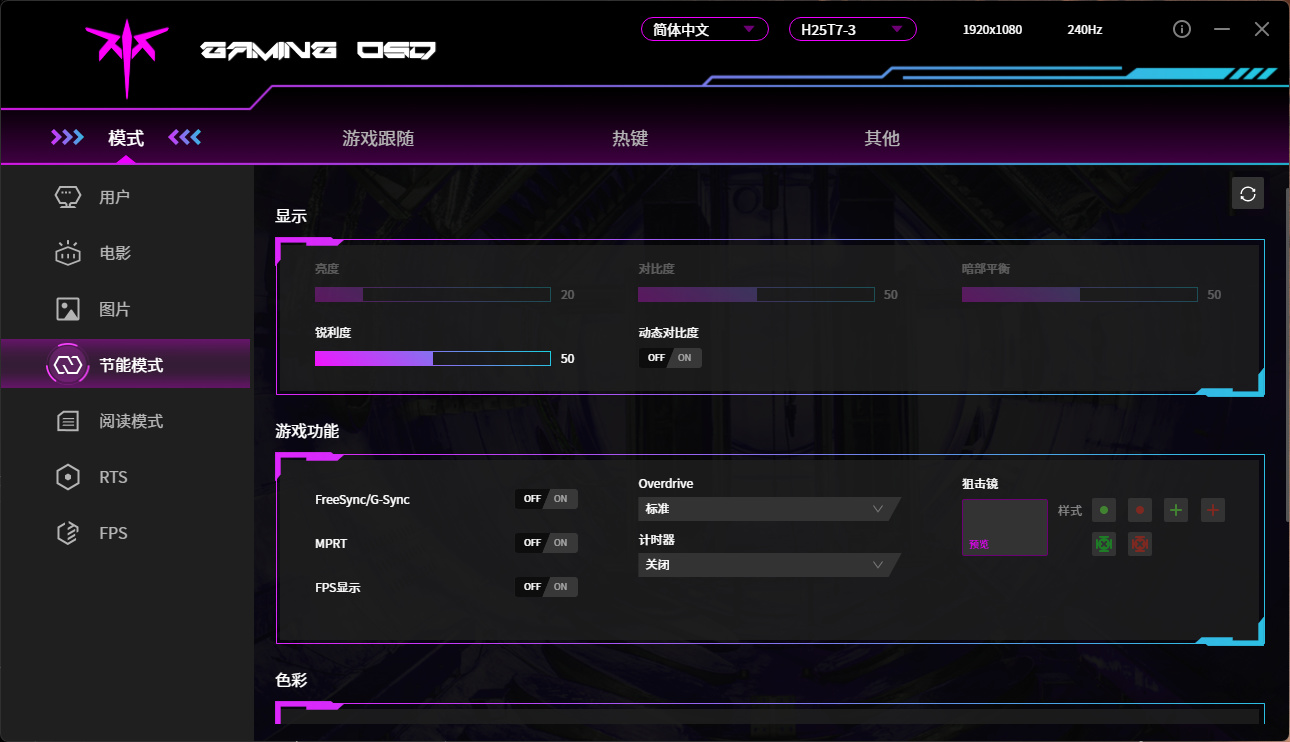Switch to the 游戏跟随 tab

click(x=378, y=138)
